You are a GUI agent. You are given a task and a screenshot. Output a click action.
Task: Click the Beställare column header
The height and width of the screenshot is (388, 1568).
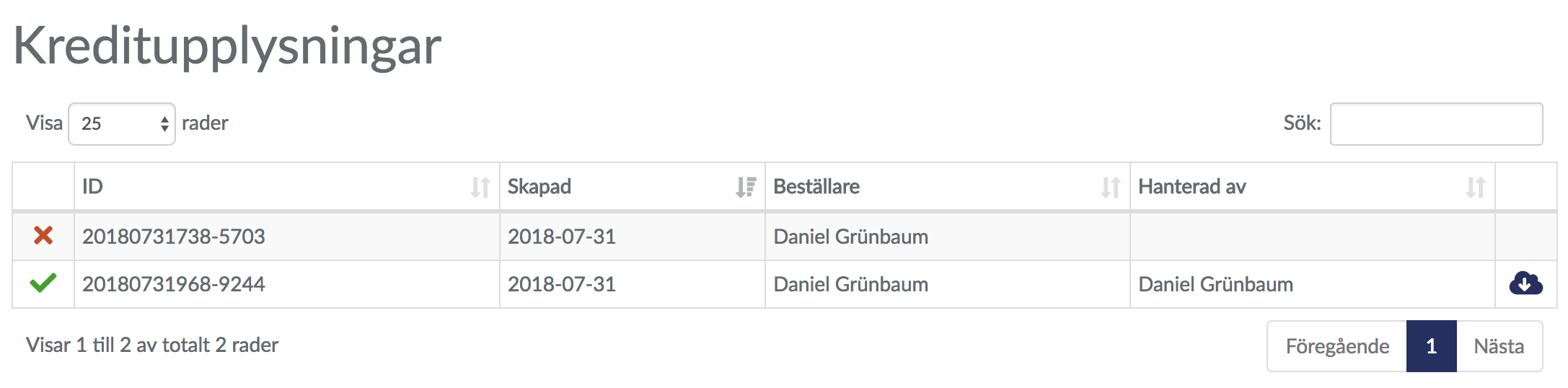[x=816, y=187]
